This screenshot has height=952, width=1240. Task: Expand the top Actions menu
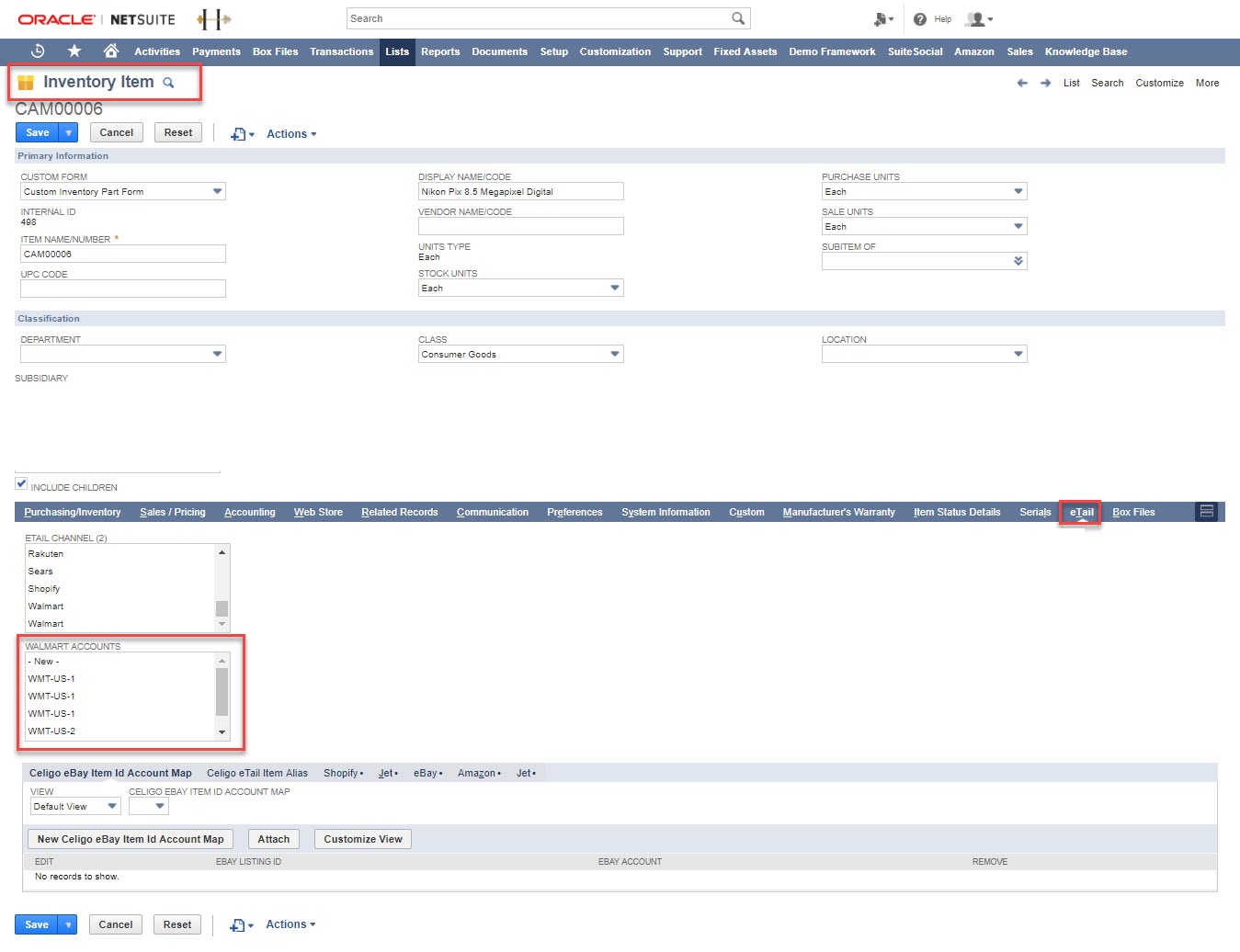pyautogui.click(x=291, y=134)
